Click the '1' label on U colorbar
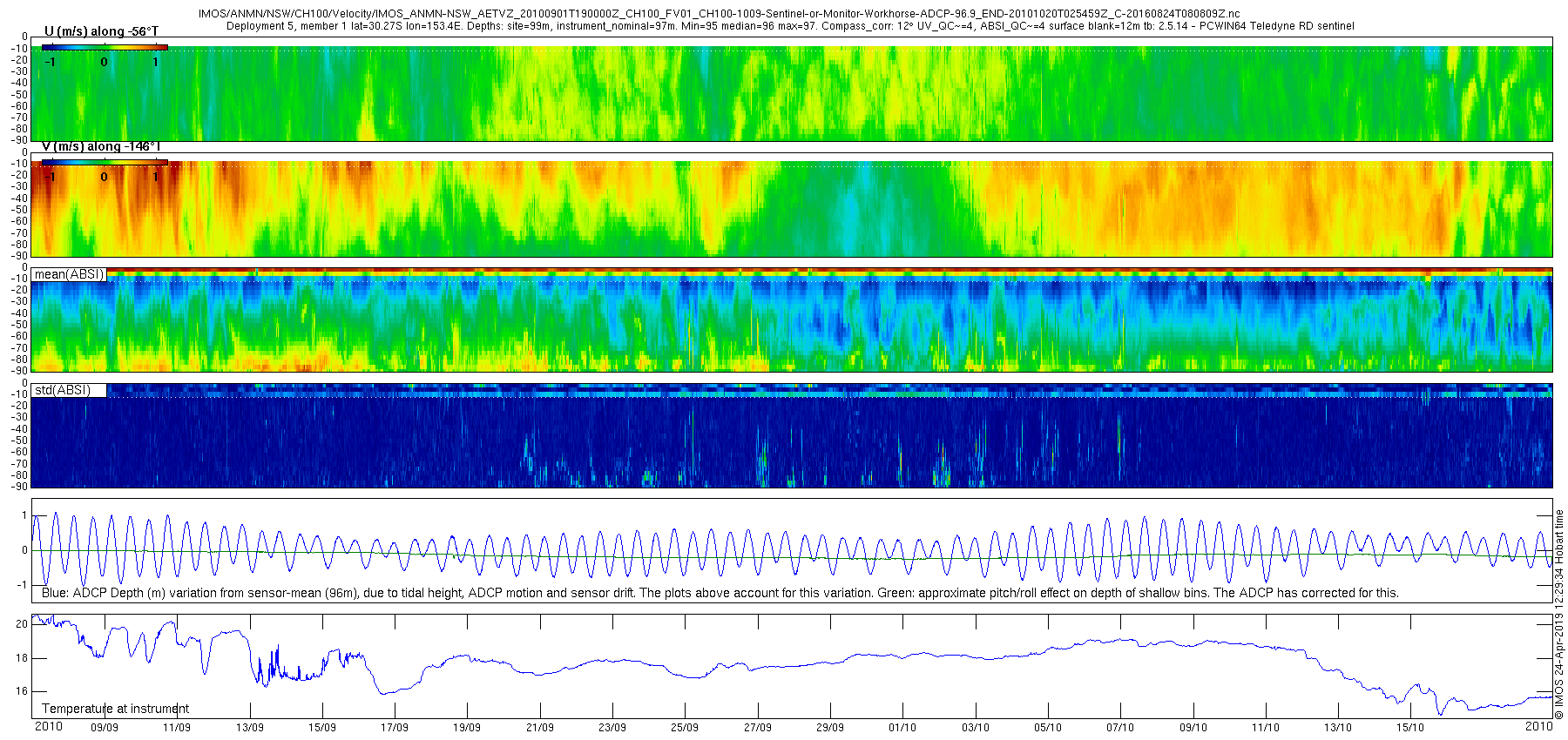Image resolution: width=1568 pixels, height=740 pixels. click(x=156, y=62)
